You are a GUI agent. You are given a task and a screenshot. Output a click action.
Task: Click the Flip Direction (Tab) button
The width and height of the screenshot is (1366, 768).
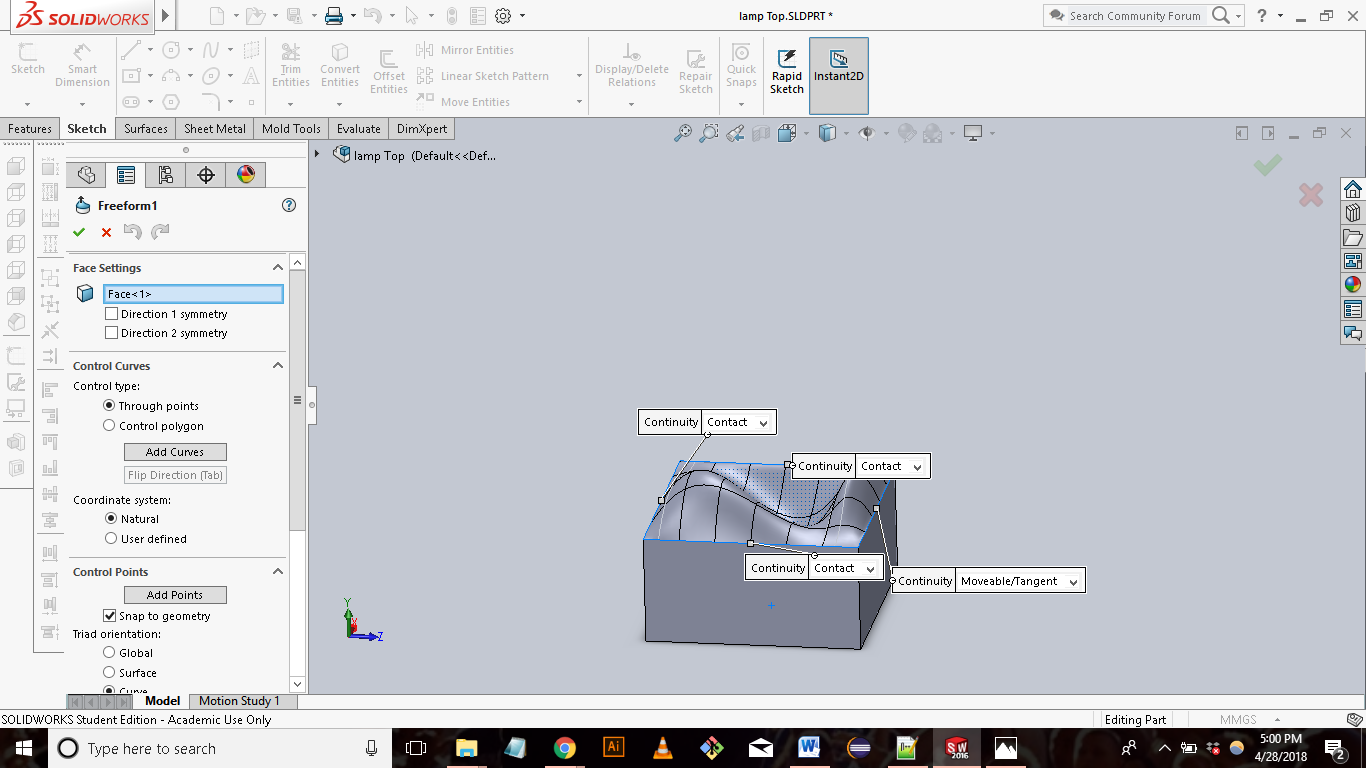point(175,475)
